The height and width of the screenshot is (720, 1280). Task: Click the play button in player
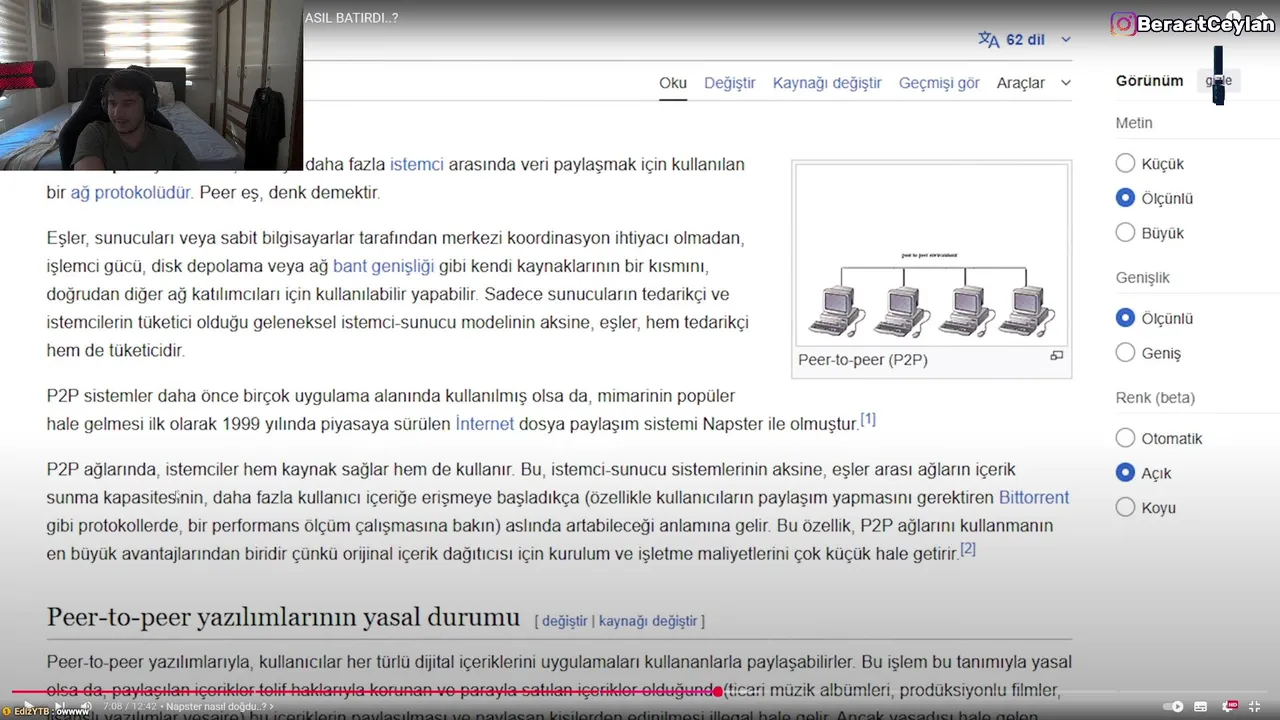(29, 705)
